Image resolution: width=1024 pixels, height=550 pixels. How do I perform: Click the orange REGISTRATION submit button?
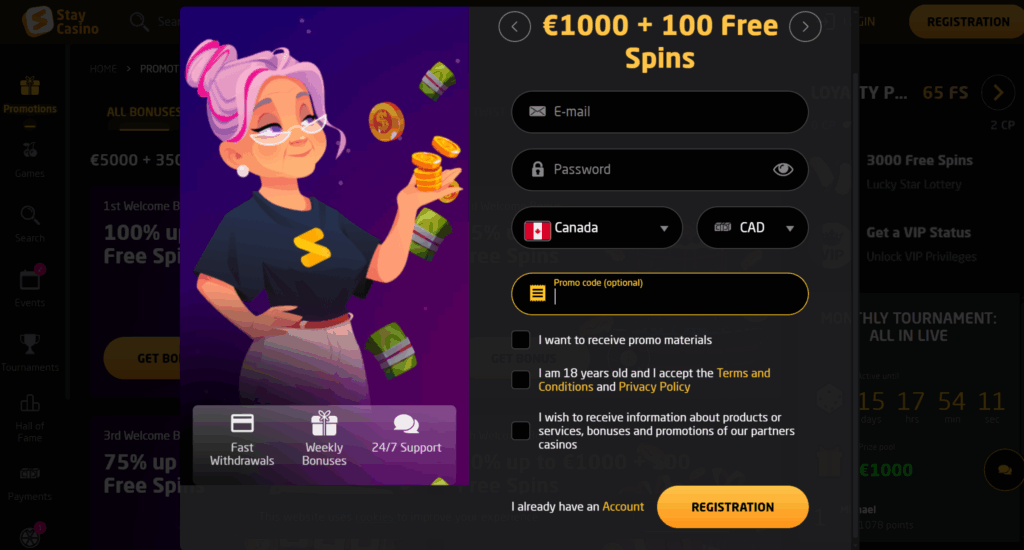click(733, 507)
